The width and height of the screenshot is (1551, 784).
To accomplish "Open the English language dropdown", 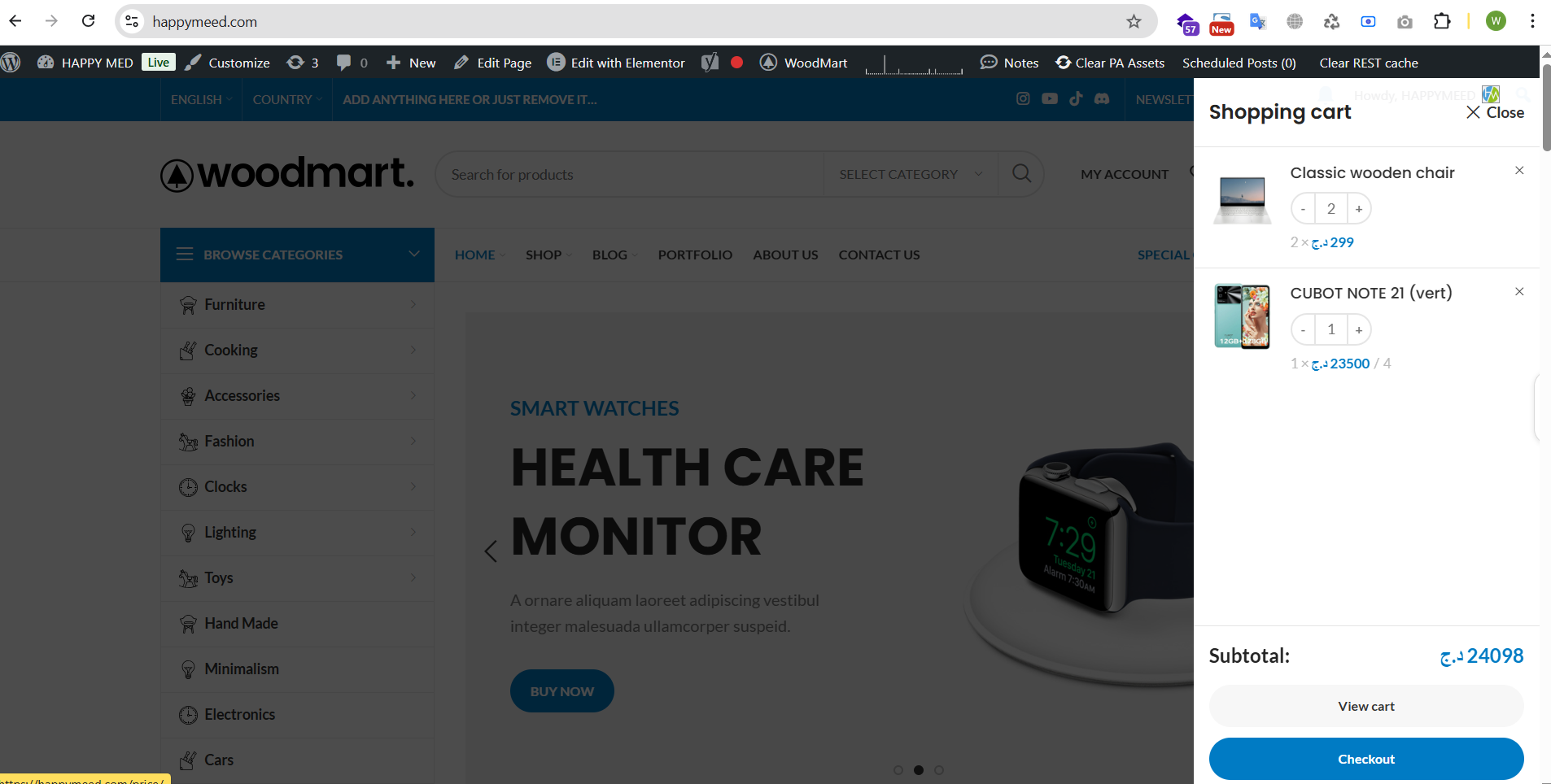I will [x=201, y=99].
